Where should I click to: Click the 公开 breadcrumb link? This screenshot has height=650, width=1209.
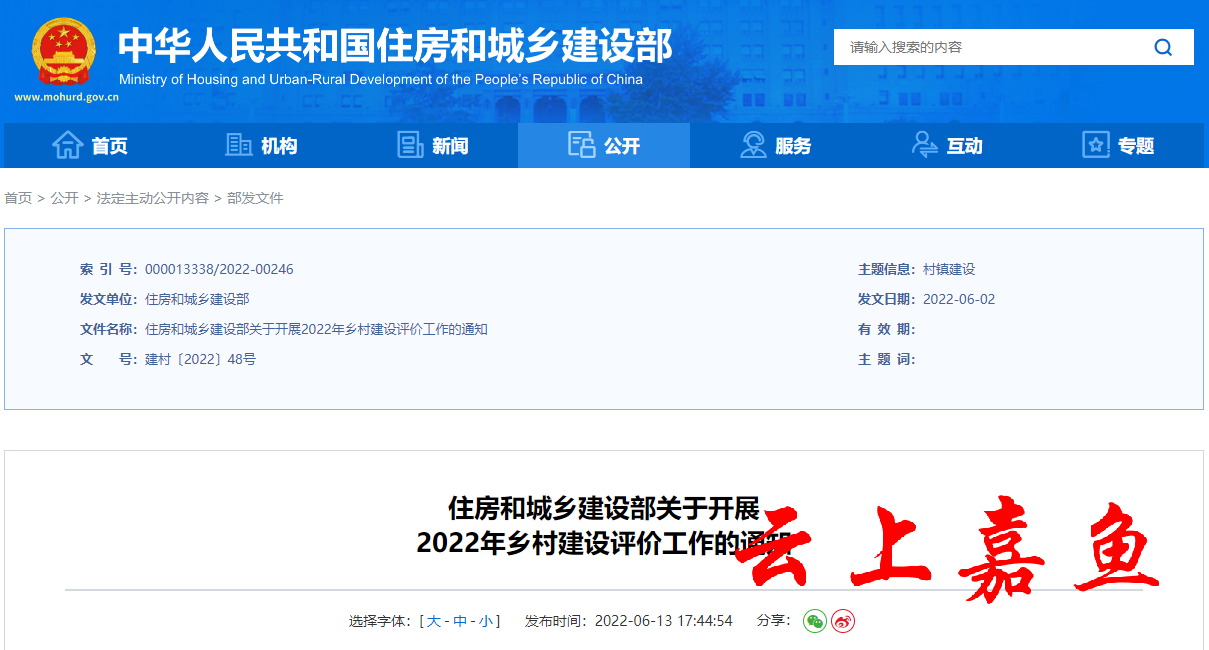[64, 198]
